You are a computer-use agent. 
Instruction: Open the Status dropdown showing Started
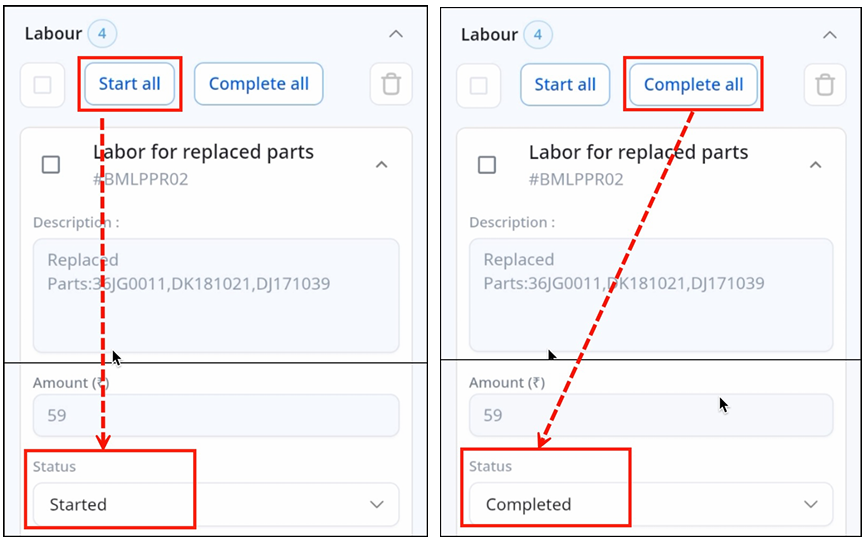coord(215,505)
